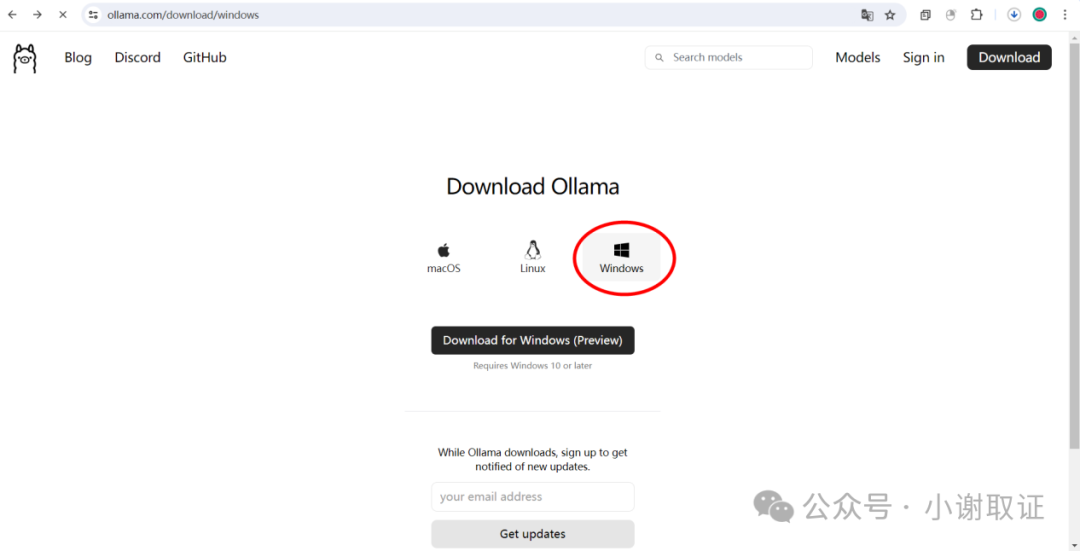This screenshot has height=551, width=1080.
Task: Click the Requires Windows 10 or later text
Action: click(532, 366)
